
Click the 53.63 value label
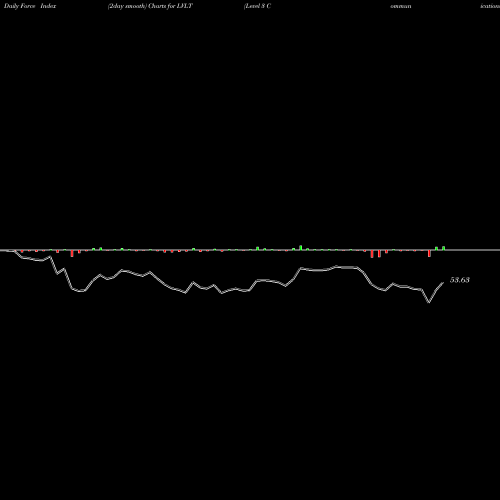pos(460,280)
